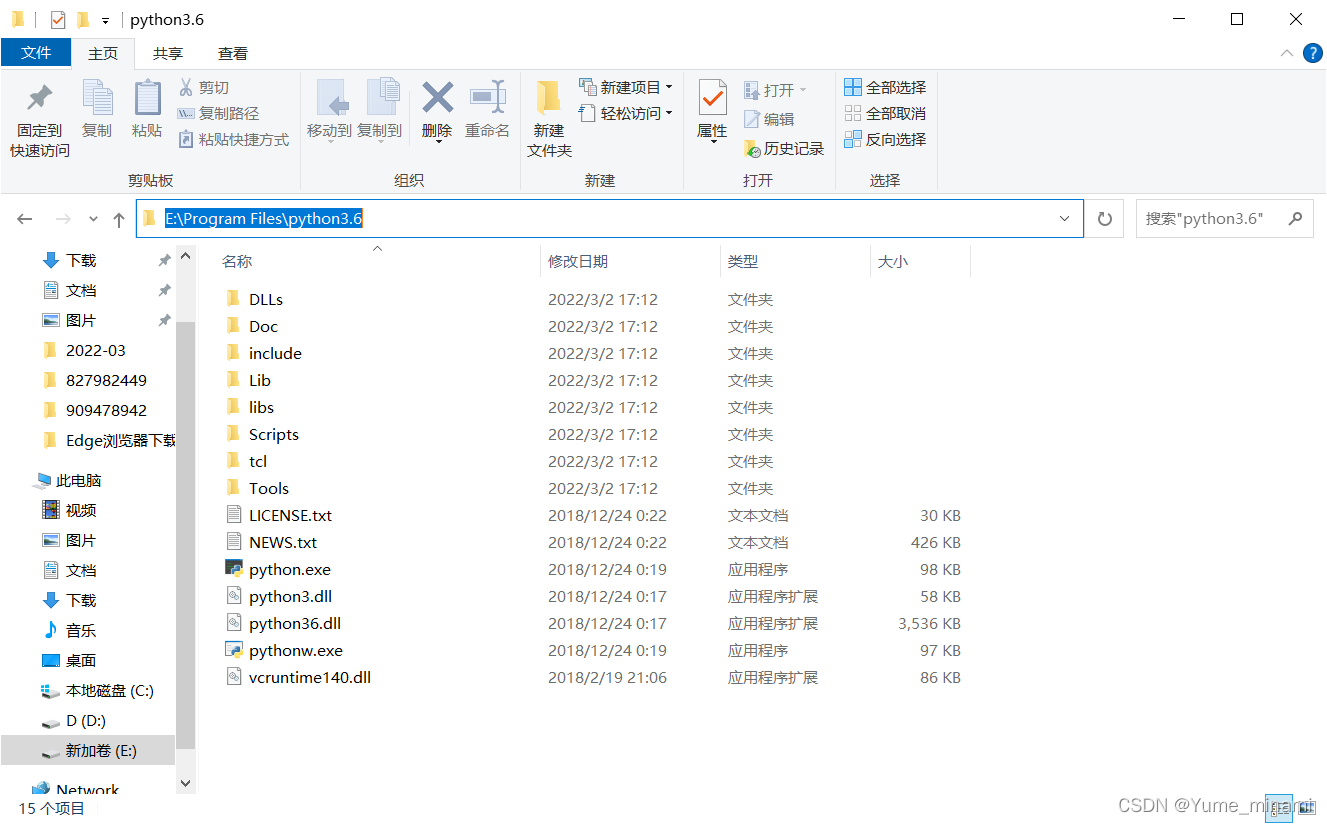1327x824 pixels.
Task: Open D (D:) drive in sidebar
Action: (x=86, y=720)
